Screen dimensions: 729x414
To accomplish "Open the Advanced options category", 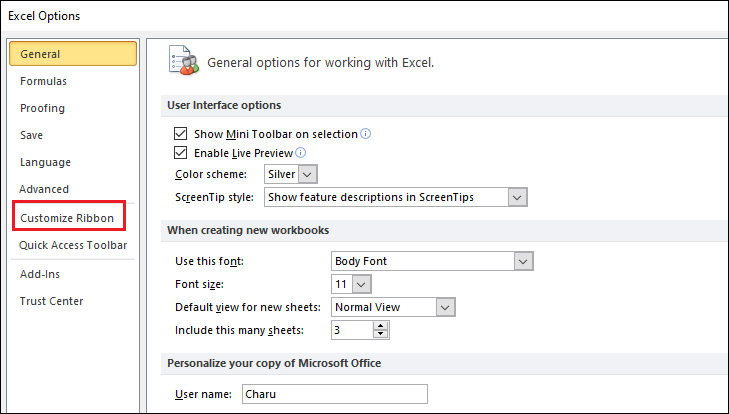I will tap(44, 189).
